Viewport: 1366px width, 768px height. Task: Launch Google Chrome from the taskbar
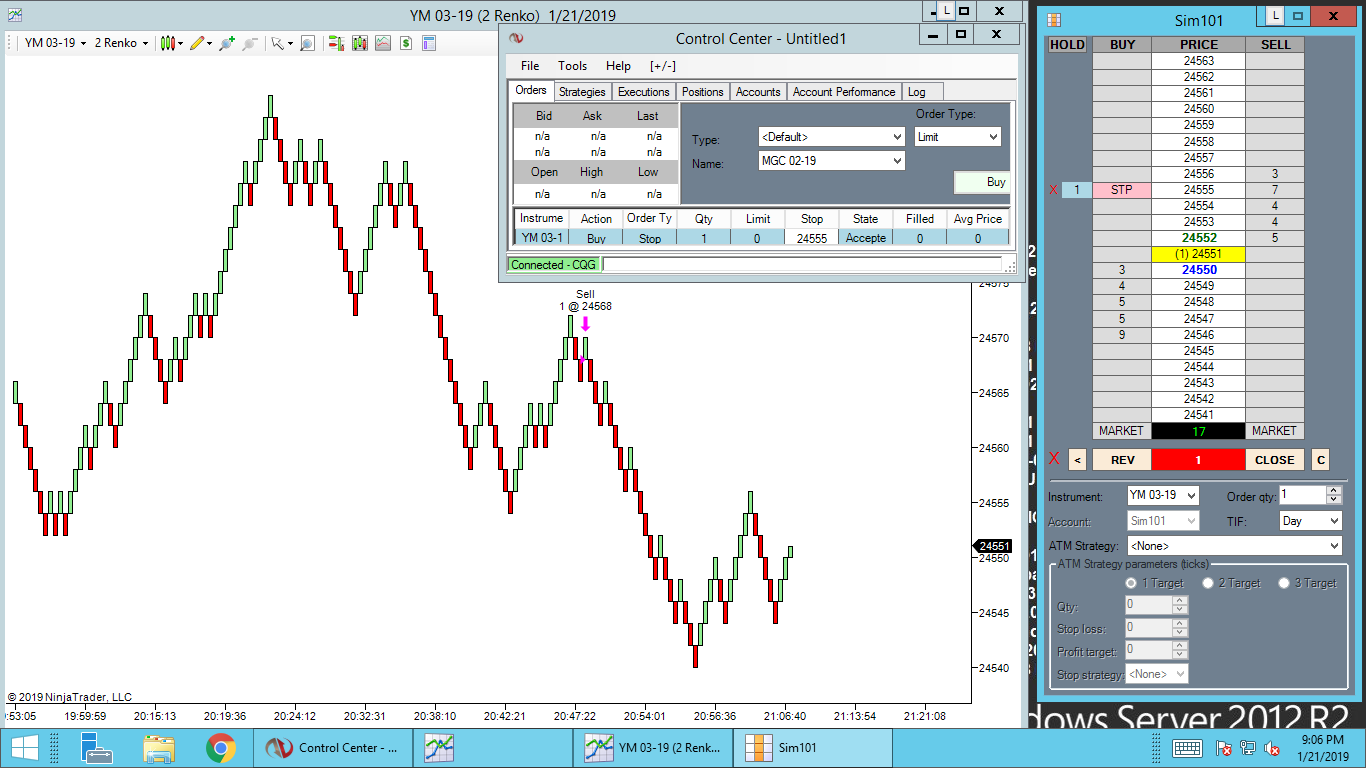point(221,748)
